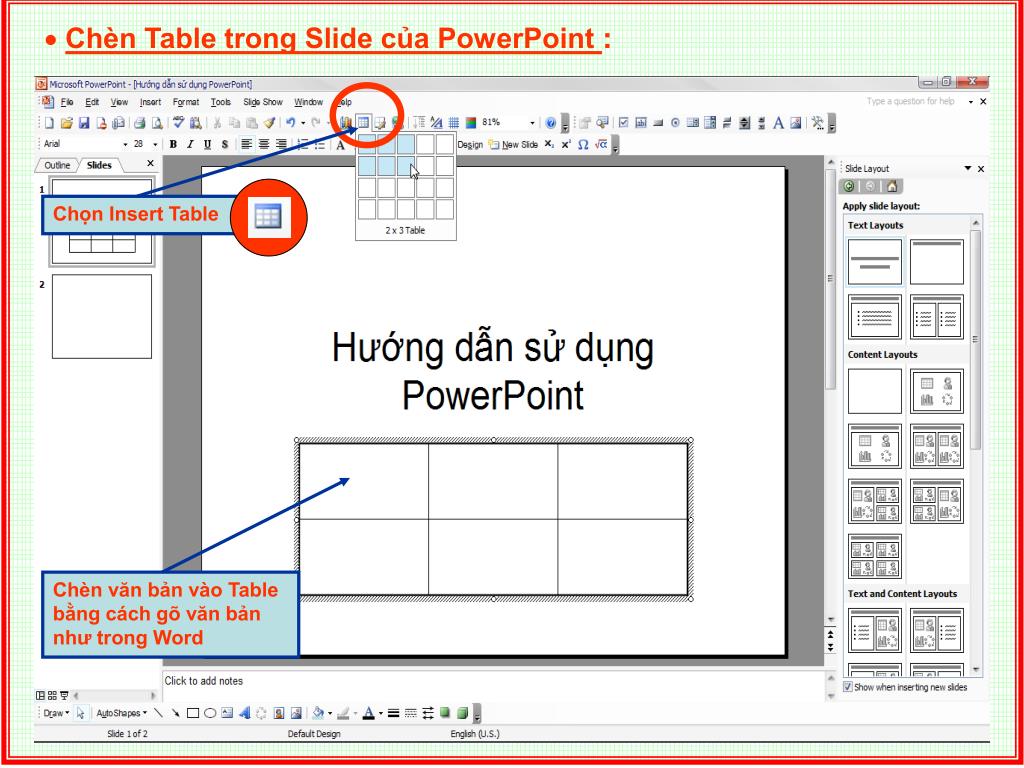Open the File menu
Screen dimensions: 1024x768
click(67, 102)
